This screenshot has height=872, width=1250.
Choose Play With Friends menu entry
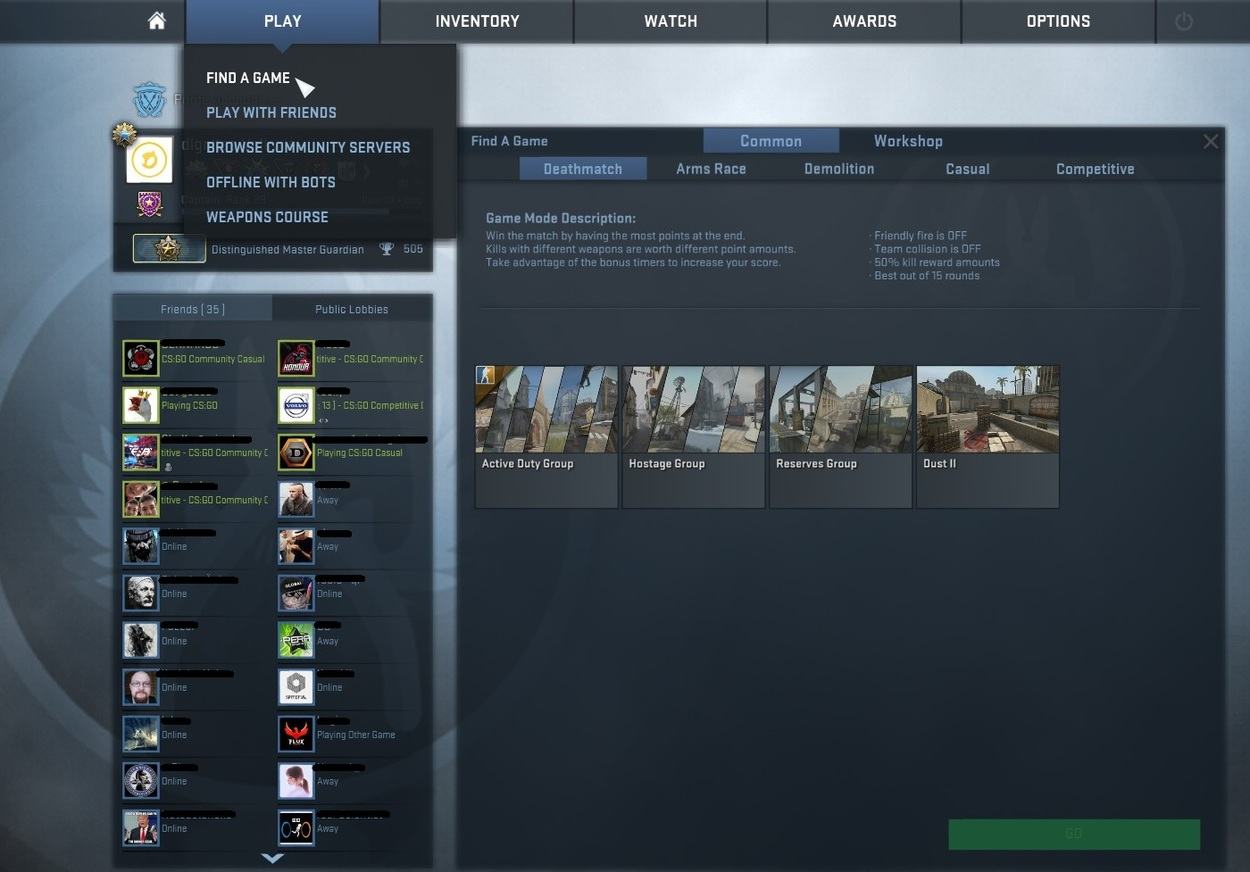tap(271, 113)
